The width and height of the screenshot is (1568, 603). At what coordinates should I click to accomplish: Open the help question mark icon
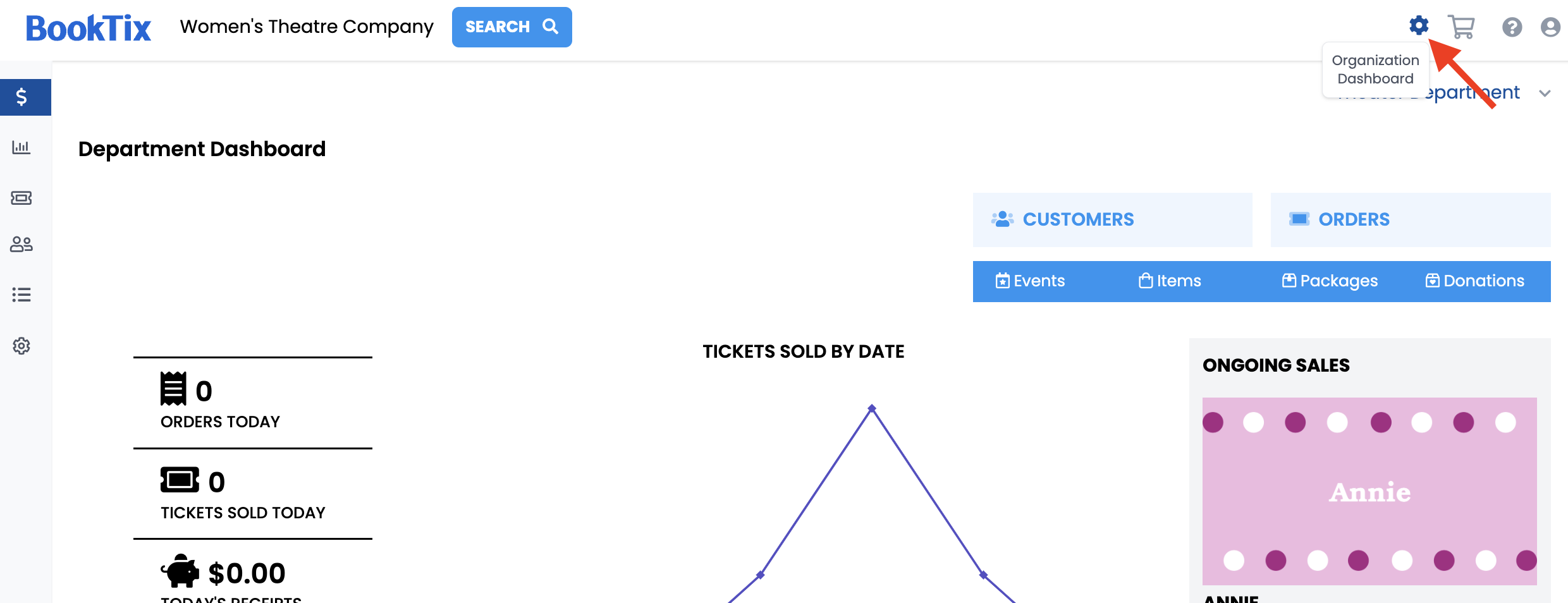point(1512,27)
